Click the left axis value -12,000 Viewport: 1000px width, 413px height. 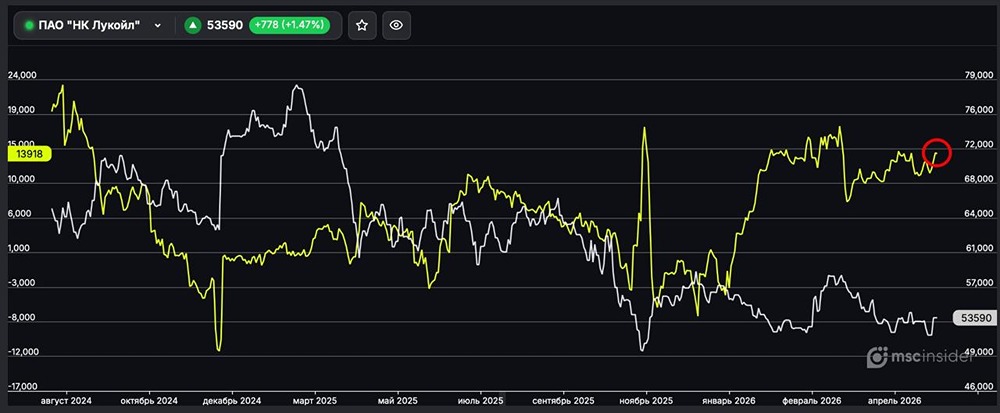pyautogui.click(x=22, y=352)
